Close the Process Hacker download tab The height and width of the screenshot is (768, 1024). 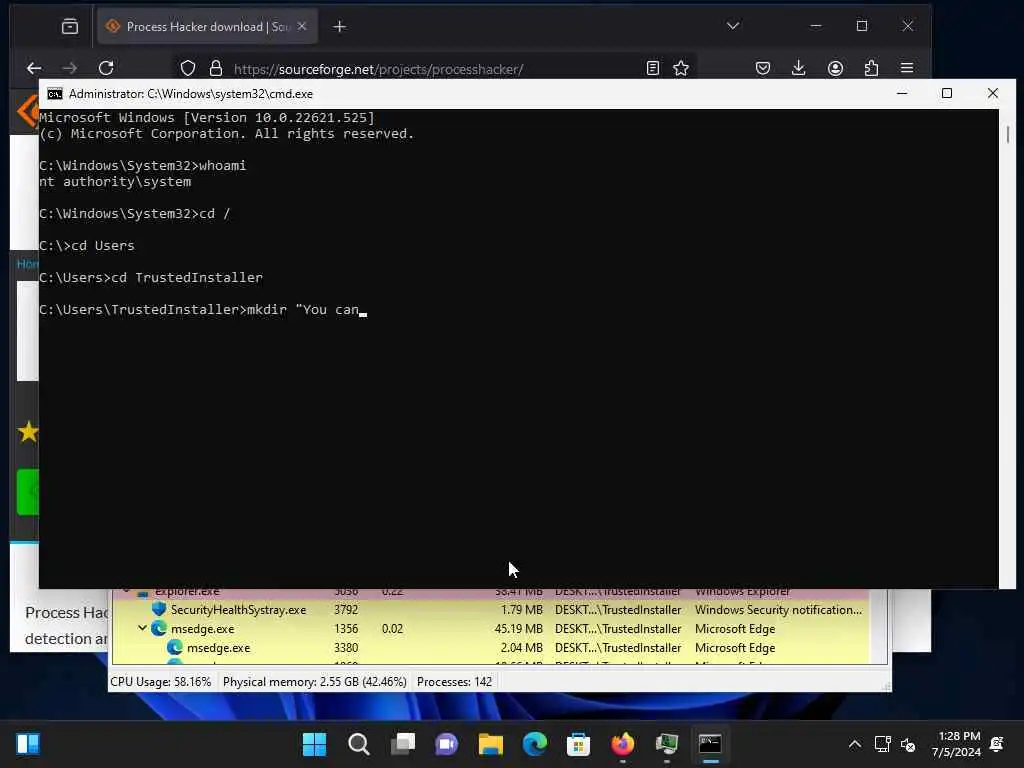coord(302,26)
